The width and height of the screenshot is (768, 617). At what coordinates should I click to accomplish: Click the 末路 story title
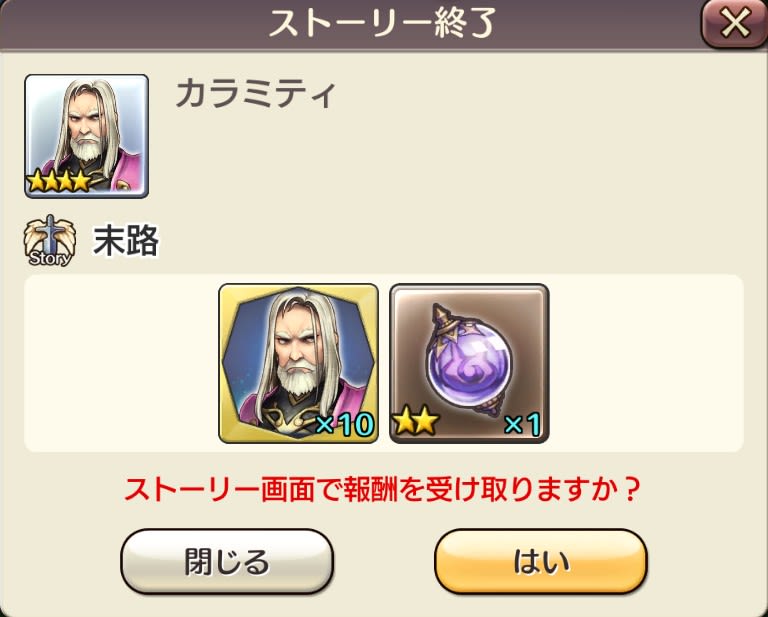[126, 240]
